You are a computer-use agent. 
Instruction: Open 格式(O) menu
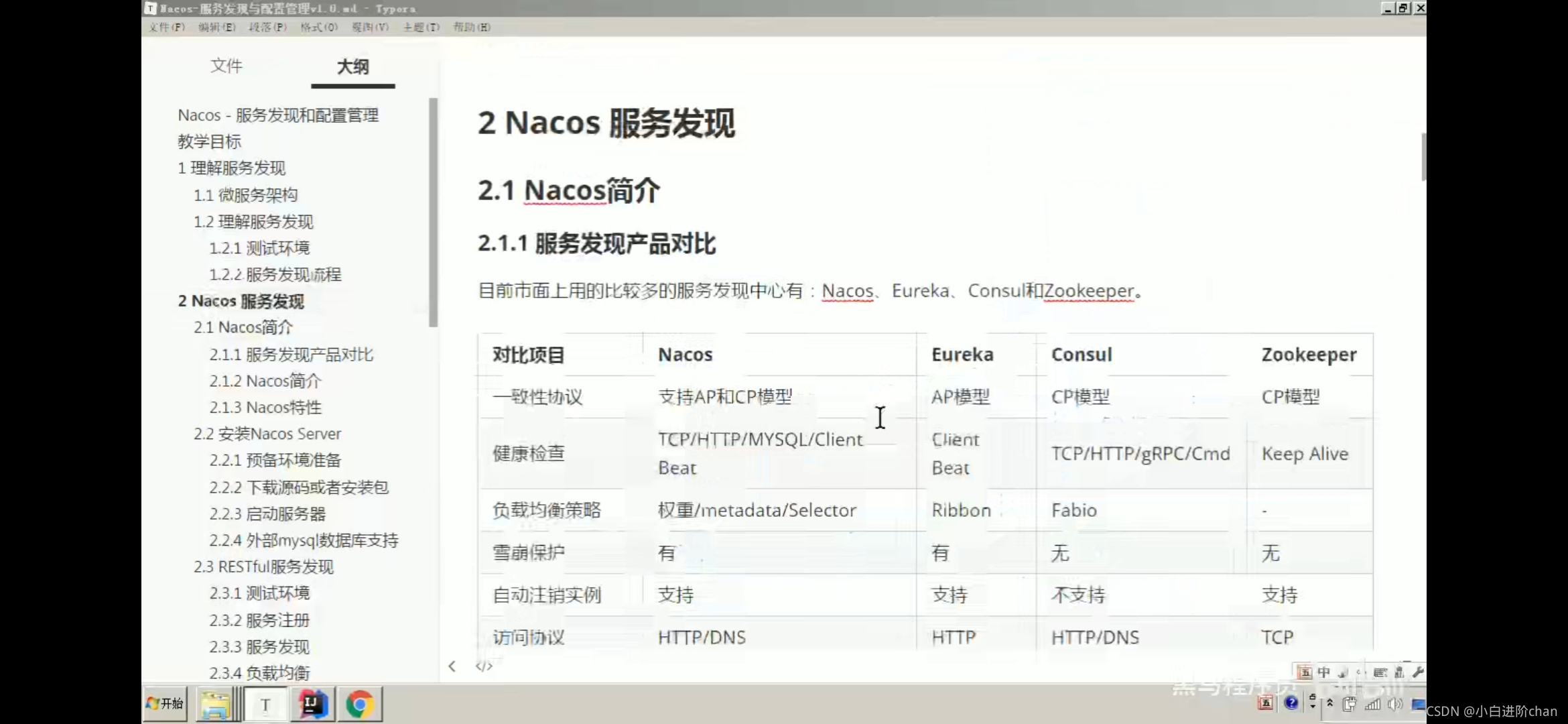point(319,27)
